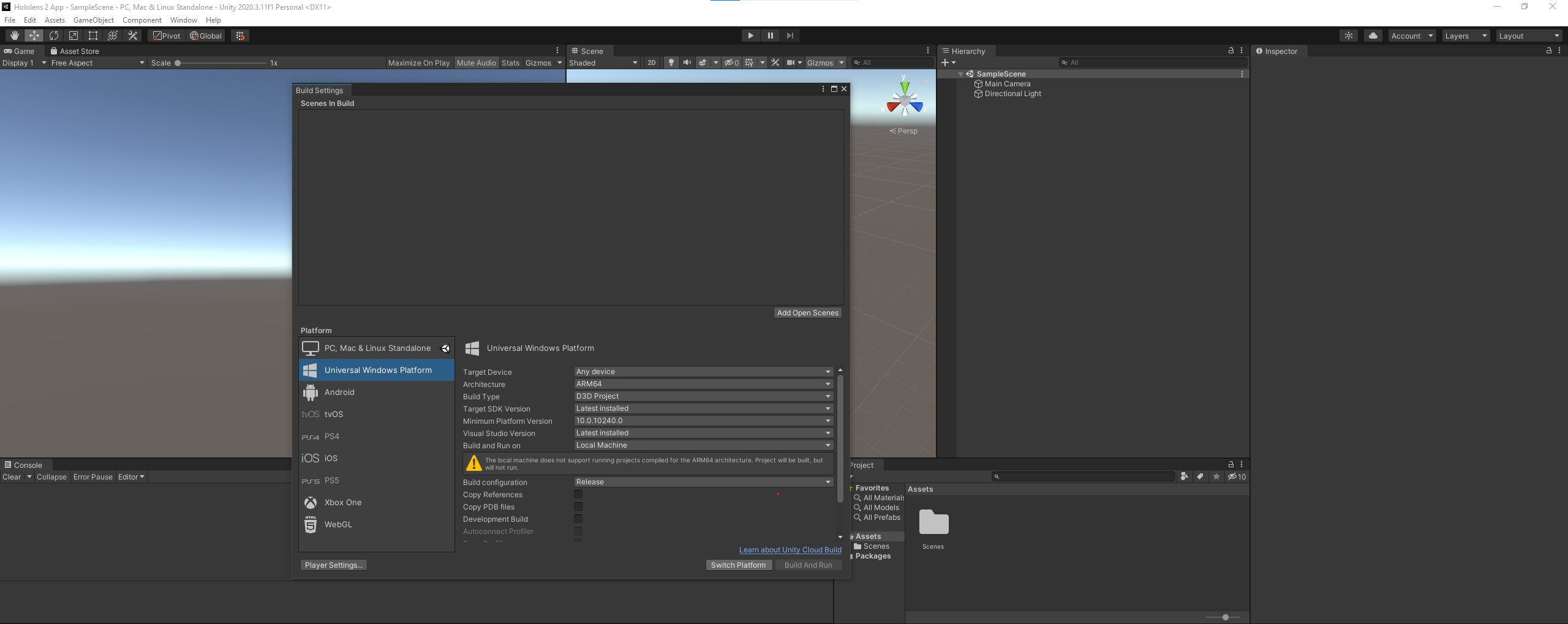This screenshot has height=624, width=1568.
Task: Open the Component menu
Action: click(x=142, y=20)
